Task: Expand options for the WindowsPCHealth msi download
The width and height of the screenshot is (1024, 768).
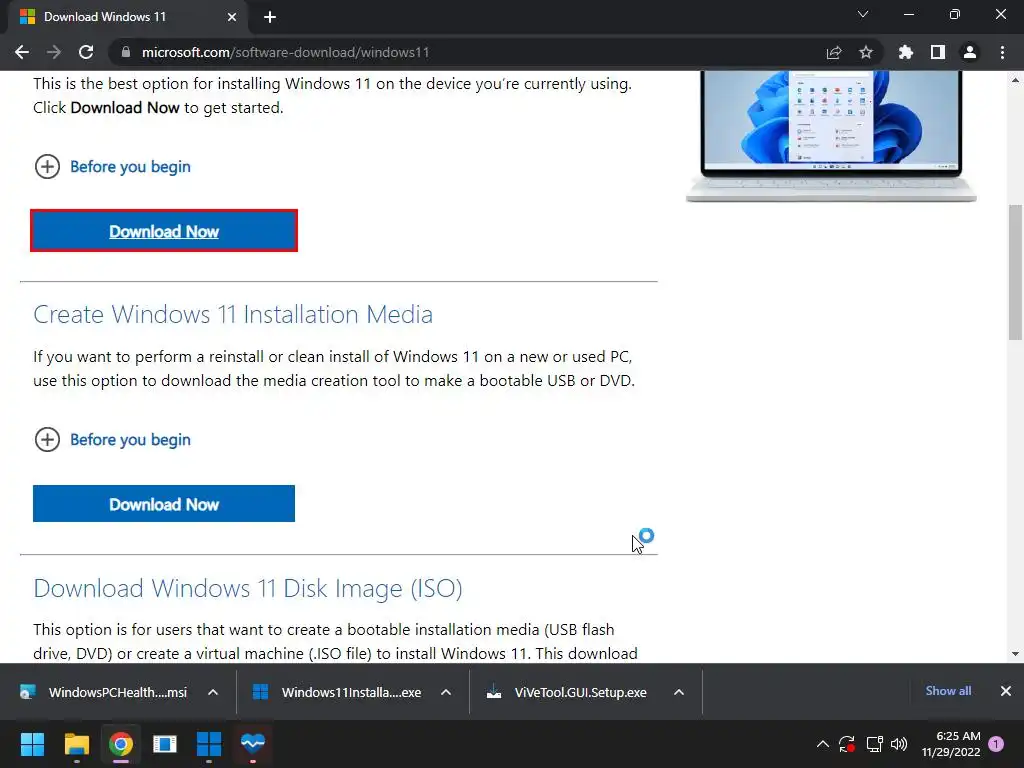Action: tap(213, 692)
